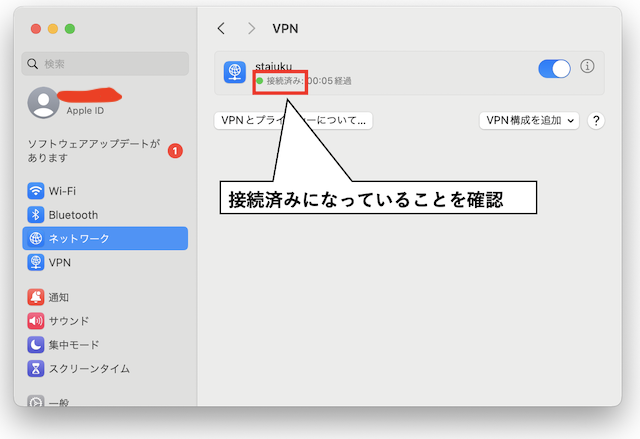Go forward with the right chevron
This screenshot has height=439, width=640.
(251, 29)
